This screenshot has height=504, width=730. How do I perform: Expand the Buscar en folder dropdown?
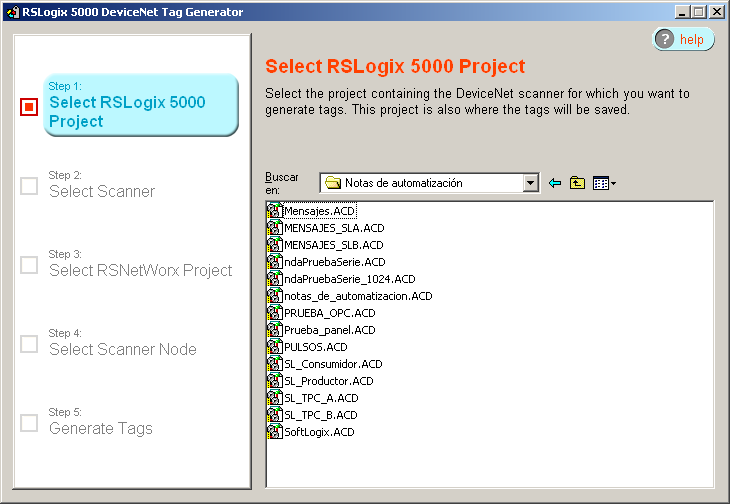tap(531, 183)
